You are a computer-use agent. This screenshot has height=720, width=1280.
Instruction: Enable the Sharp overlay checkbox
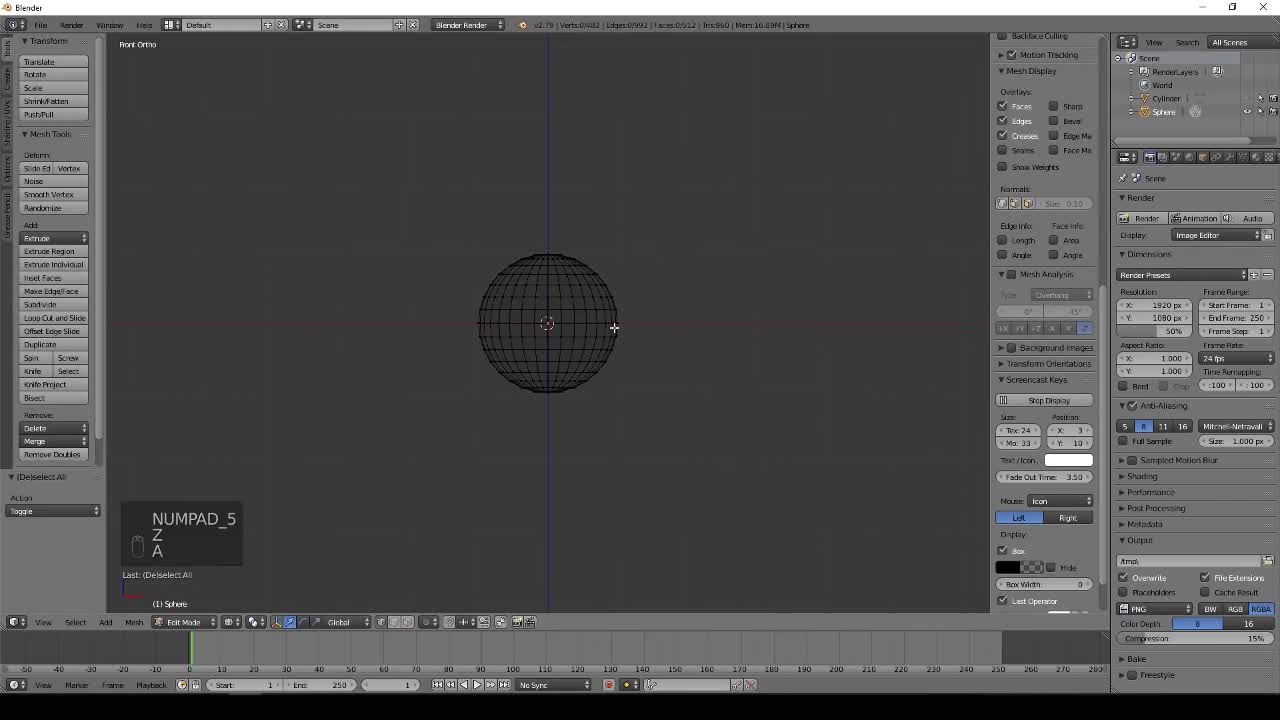1053,106
